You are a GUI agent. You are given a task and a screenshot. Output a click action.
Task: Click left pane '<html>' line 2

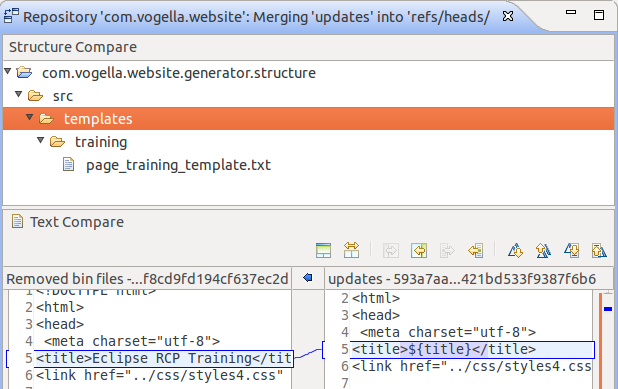point(60,307)
